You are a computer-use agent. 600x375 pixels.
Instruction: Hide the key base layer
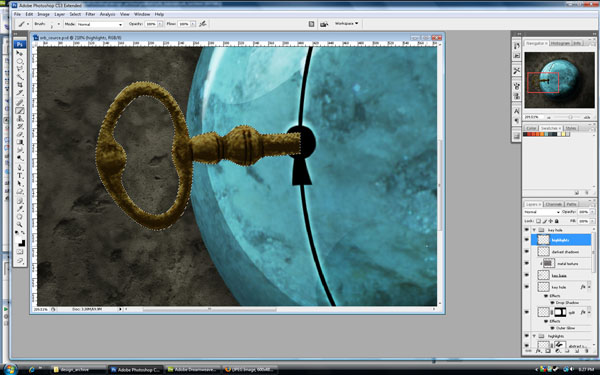coord(527,276)
